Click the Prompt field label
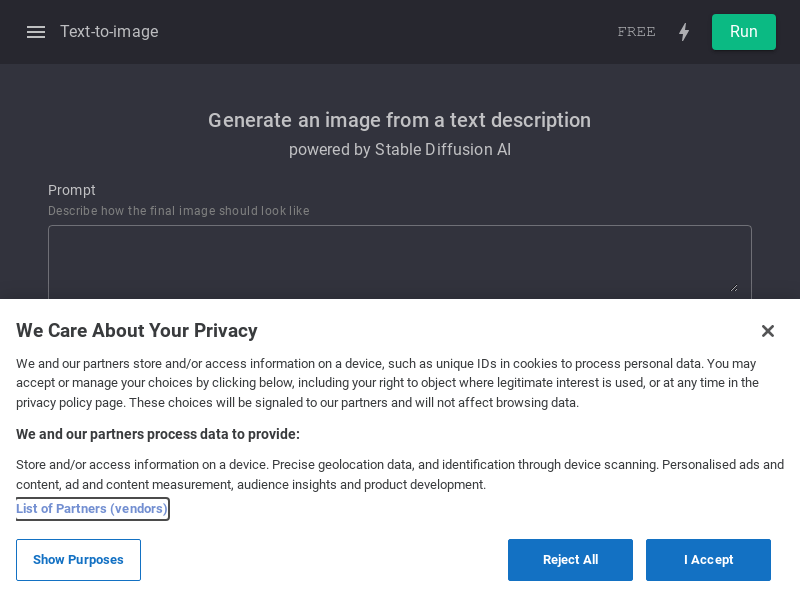The image size is (800, 600). (x=71, y=190)
